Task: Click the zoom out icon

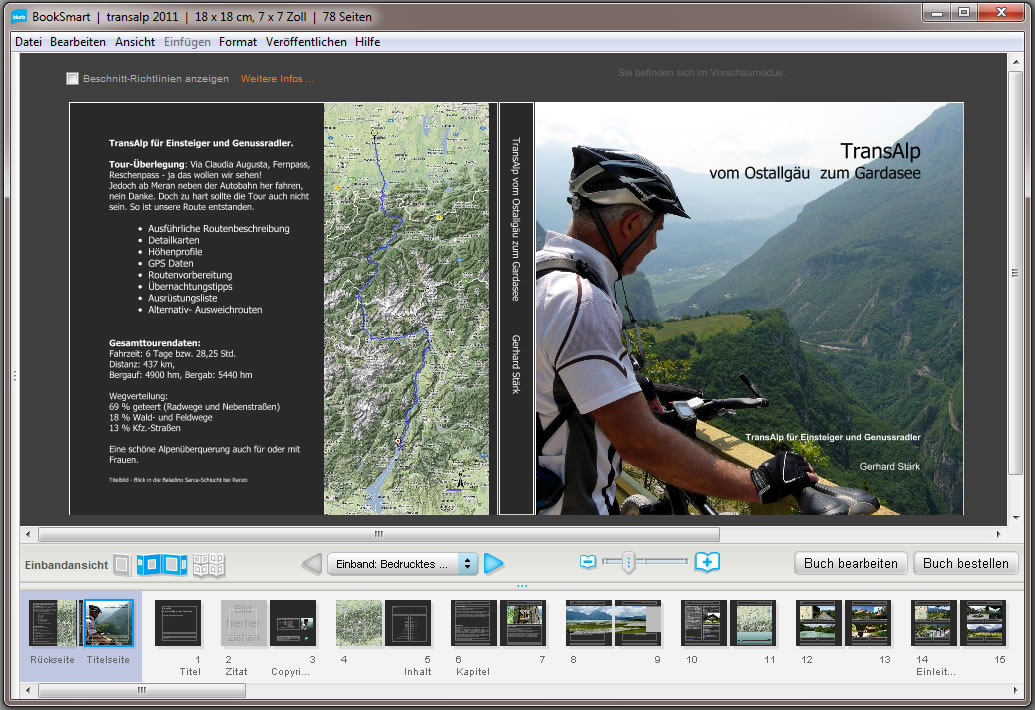Action: click(x=588, y=562)
